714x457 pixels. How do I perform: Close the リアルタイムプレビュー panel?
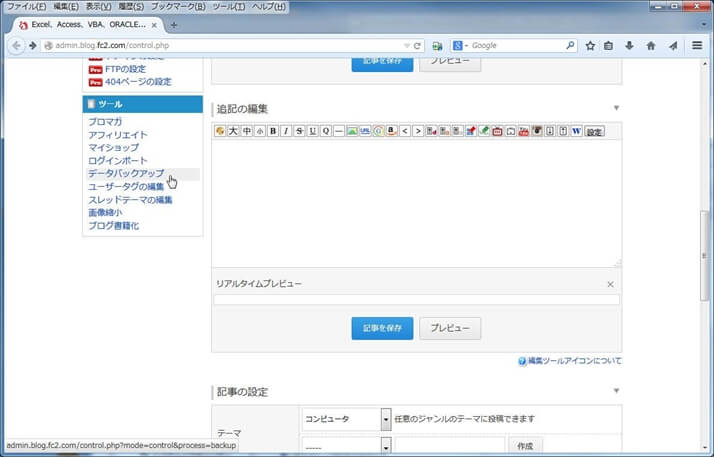pyautogui.click(x=610, y=284)
